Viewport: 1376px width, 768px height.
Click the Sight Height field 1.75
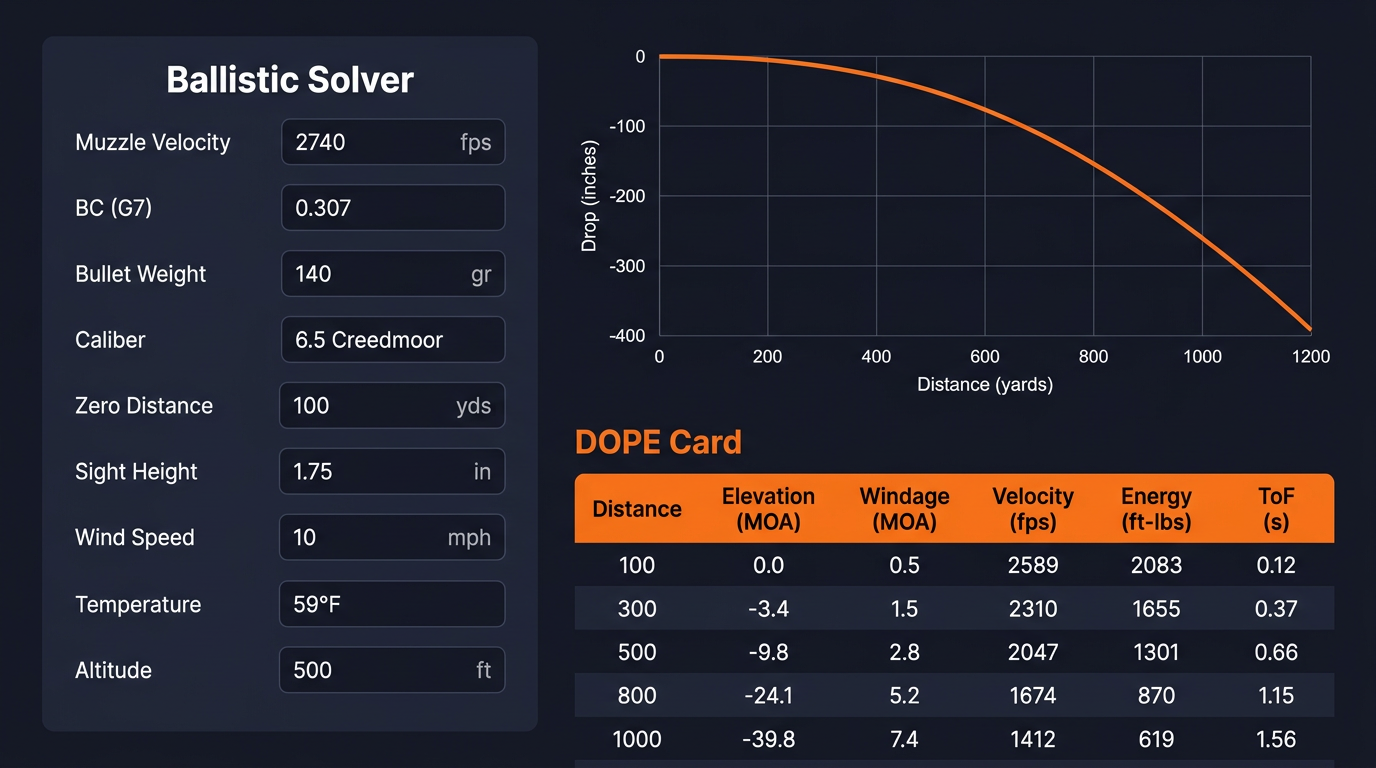coord(392,472)
